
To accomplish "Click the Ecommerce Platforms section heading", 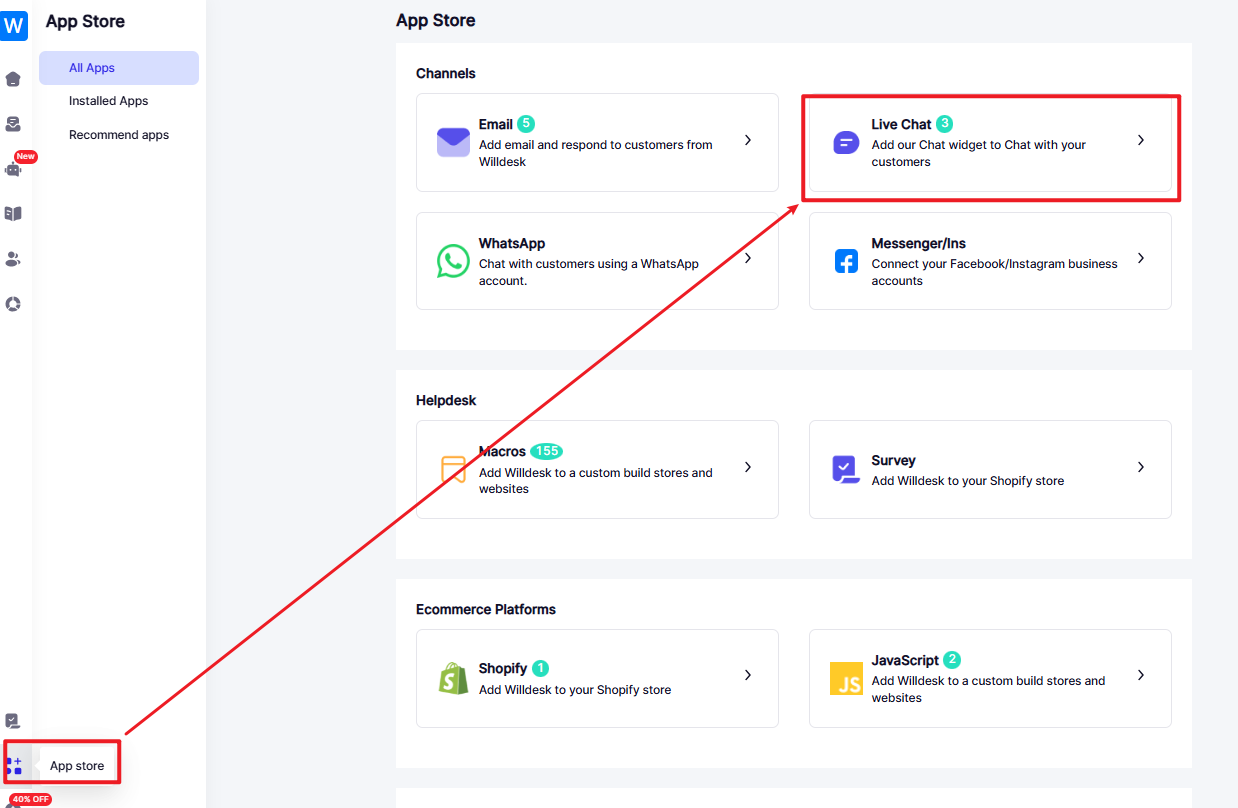I will pyautogui.click(x=486, y=609).
